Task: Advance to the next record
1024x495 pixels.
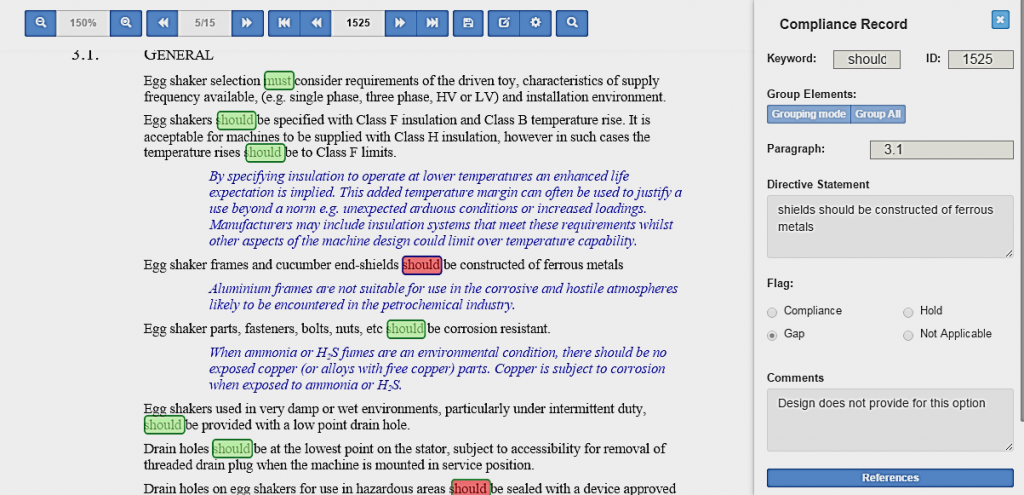Action: (400, 23)
